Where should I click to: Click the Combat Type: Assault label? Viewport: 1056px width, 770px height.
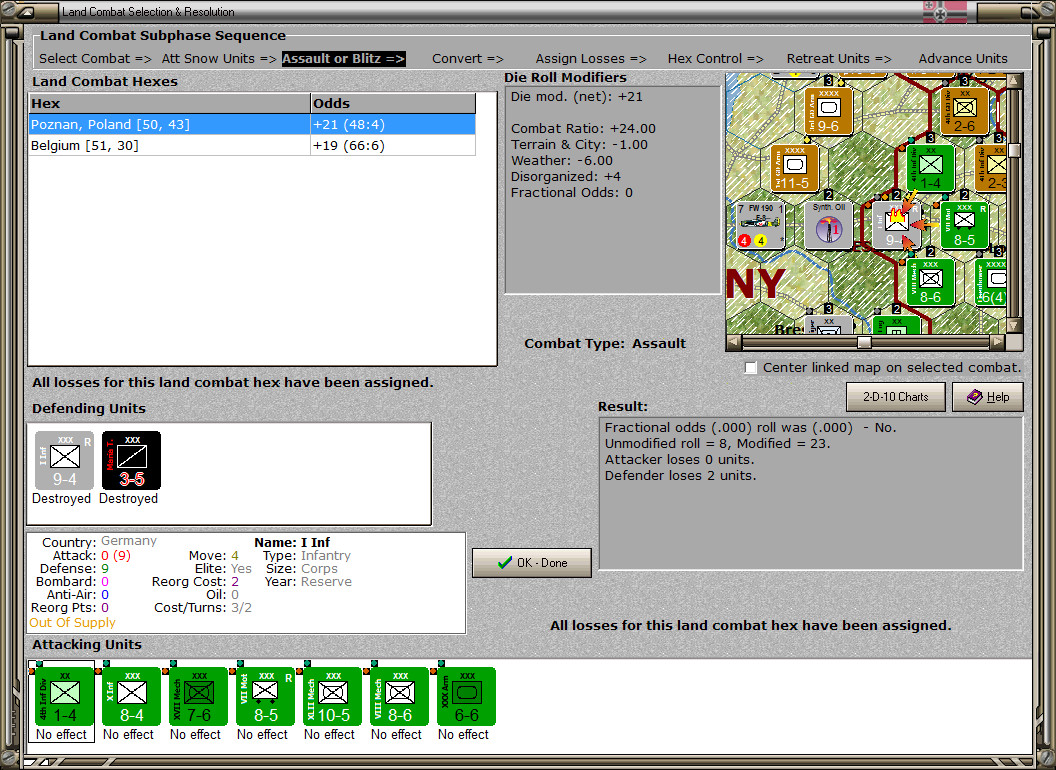pos(605,344)
